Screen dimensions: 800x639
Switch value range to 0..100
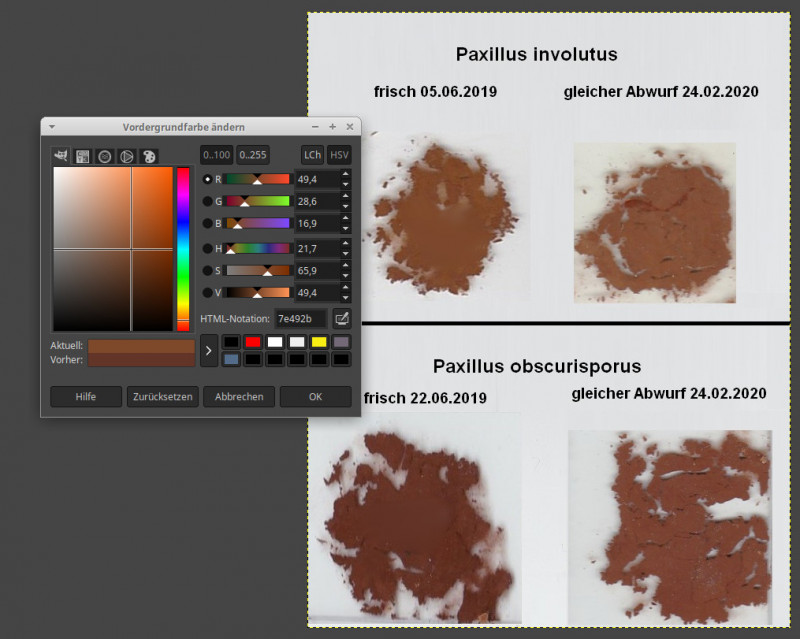click(x=216, y=155)
